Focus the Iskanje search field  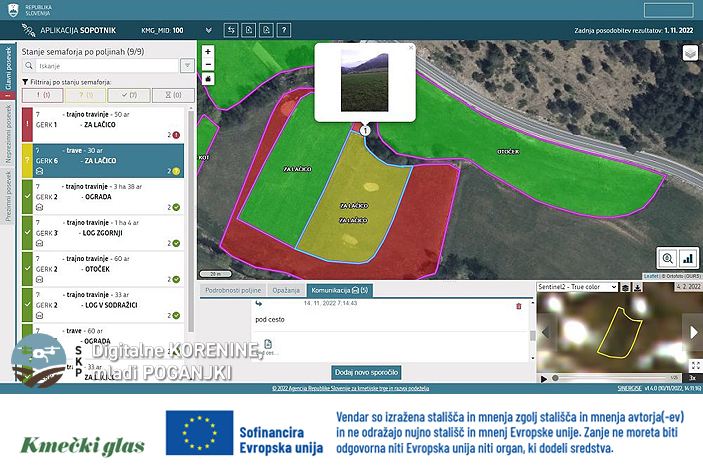click(x=107, y=66)
